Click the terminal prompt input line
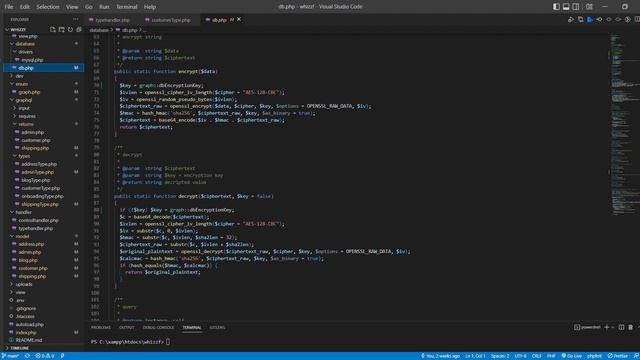Image resolution: width=640 pixels, height=360 pixels. pos(131,342)
